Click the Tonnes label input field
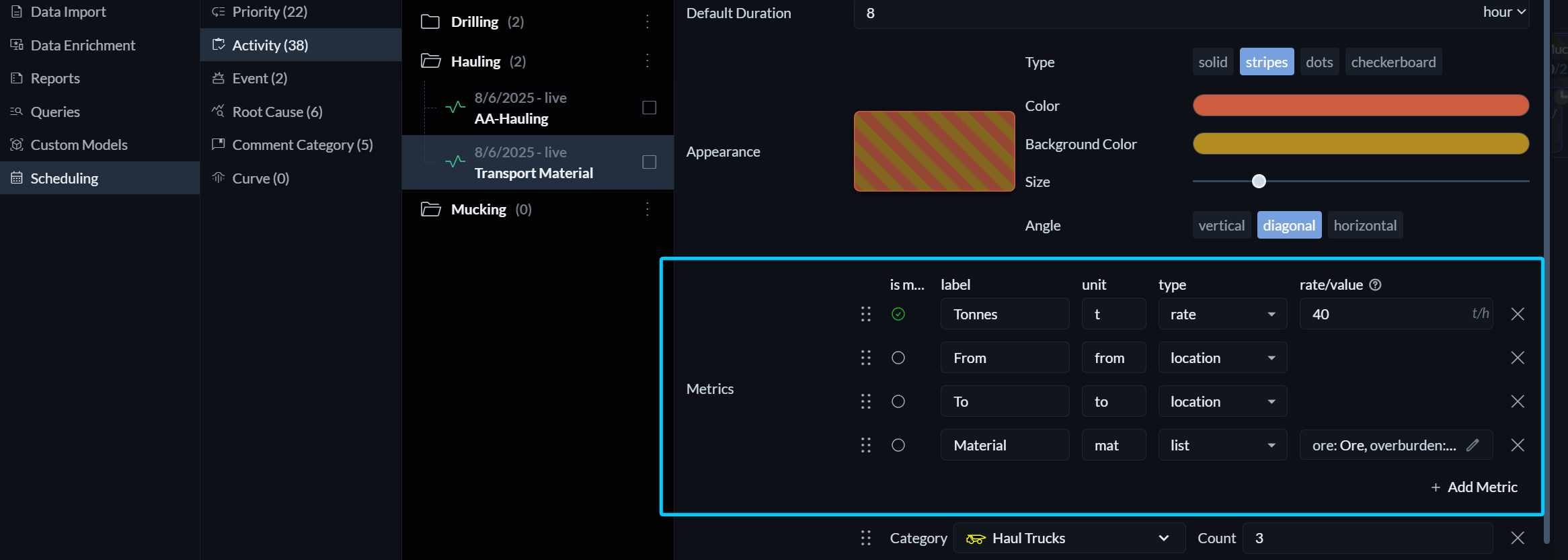Screen dimensions: 1568x560 click(x=1005, y=314)
